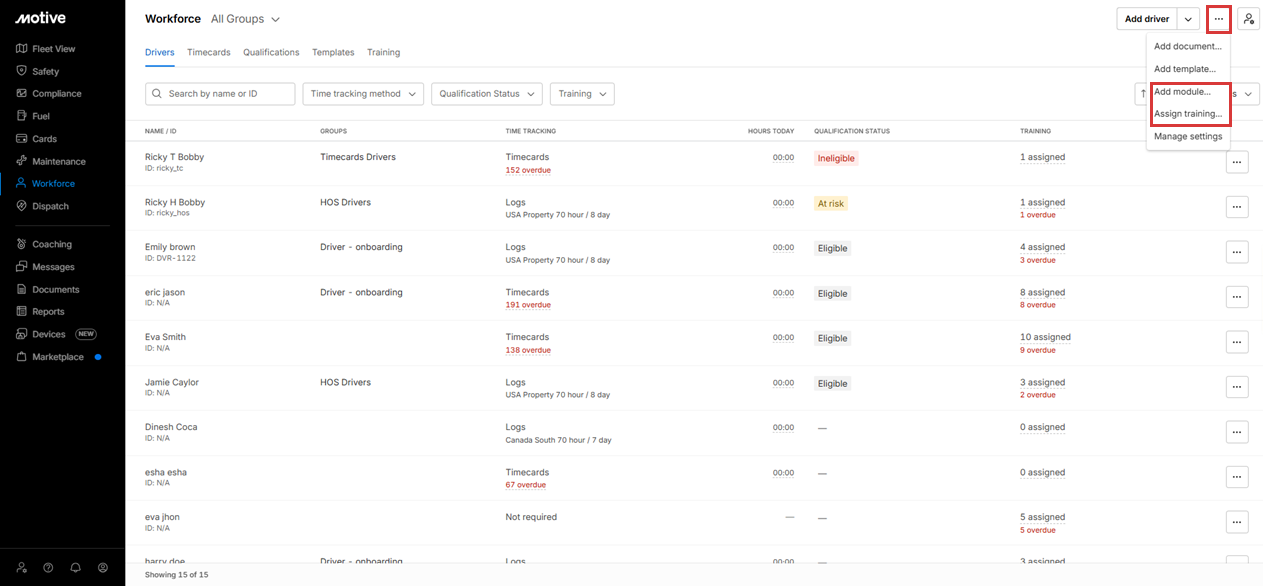The width and height of the screenshot is (1263, 586).
Task: Select Assign training from the menu
Action: click(x=1187, y=114)
